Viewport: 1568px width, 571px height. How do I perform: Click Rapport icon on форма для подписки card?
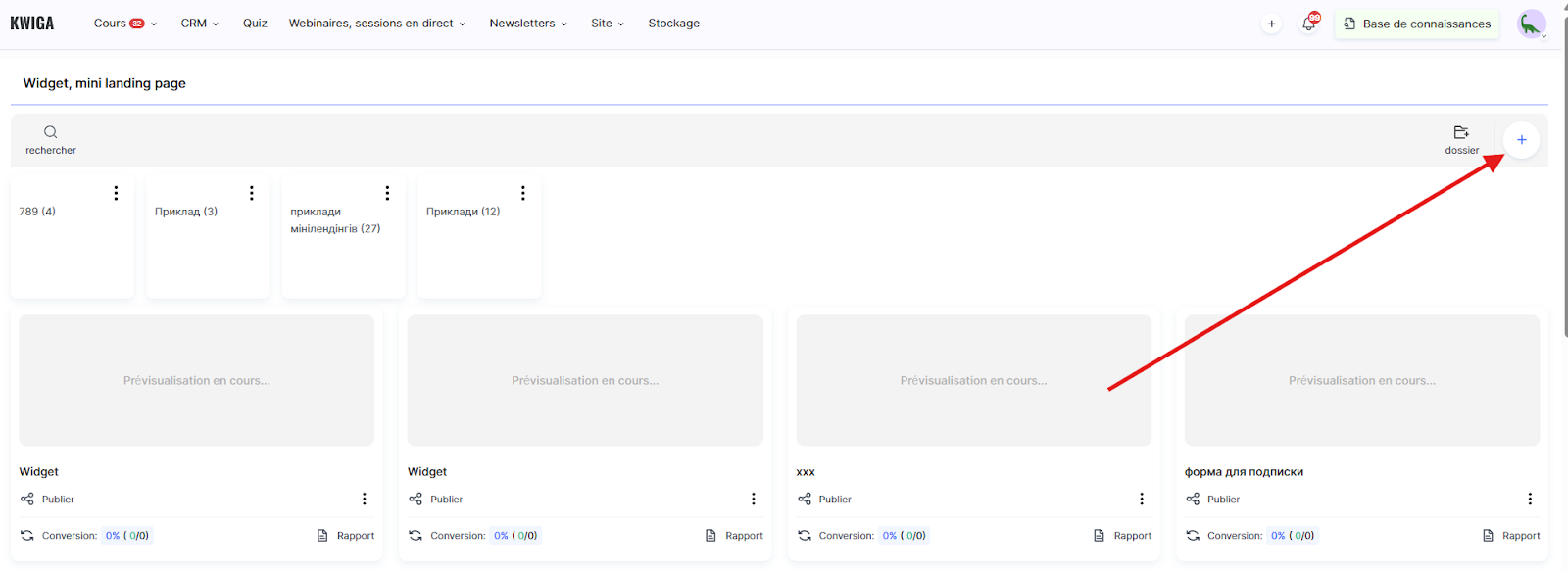coord(1488,536)
